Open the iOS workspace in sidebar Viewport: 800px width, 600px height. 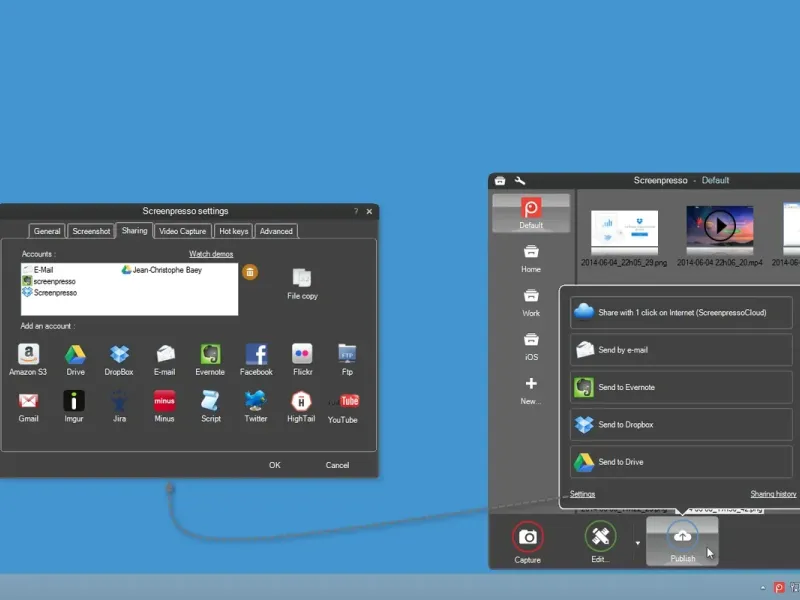531,346
